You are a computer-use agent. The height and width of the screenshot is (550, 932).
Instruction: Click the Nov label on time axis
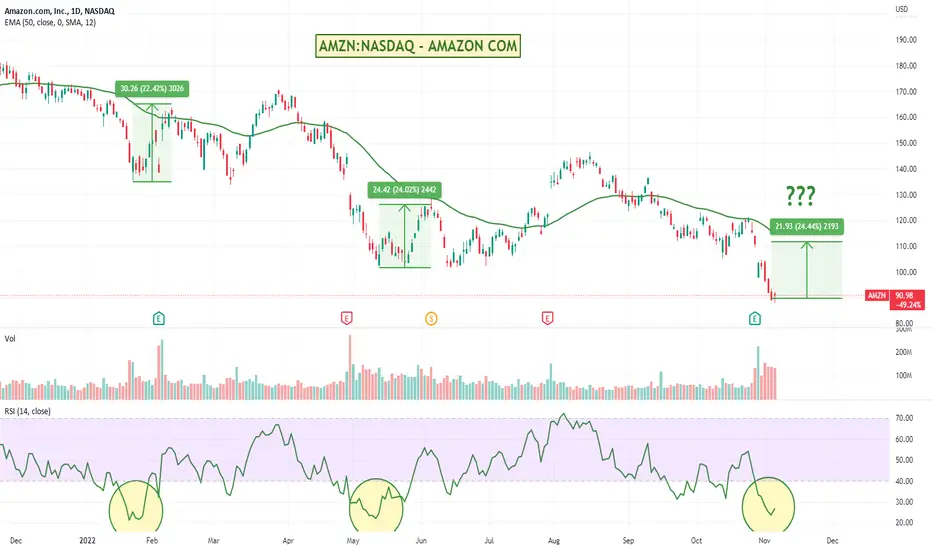(x=764, y=541)
